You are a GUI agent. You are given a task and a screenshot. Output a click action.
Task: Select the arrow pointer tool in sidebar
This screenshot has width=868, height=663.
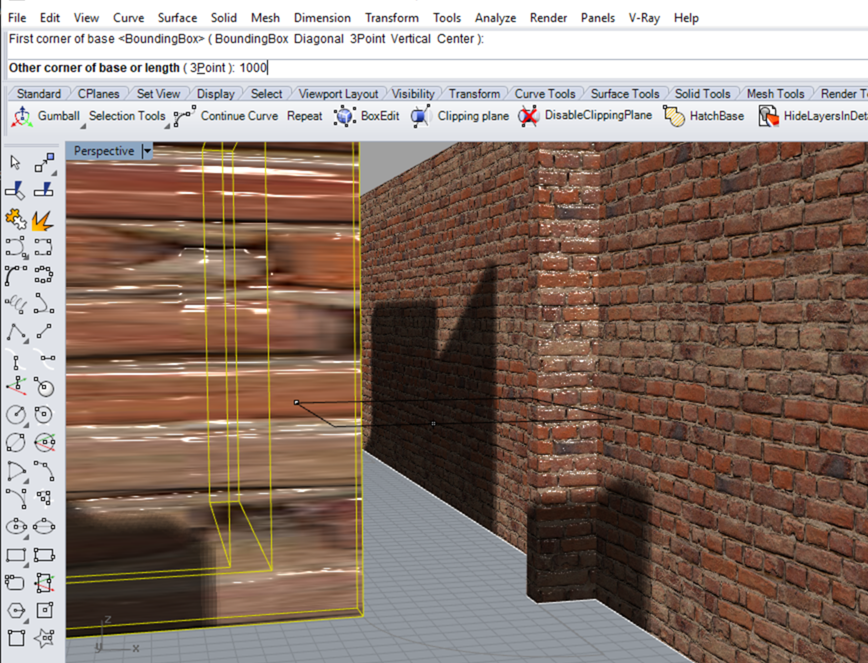point(16,163)
